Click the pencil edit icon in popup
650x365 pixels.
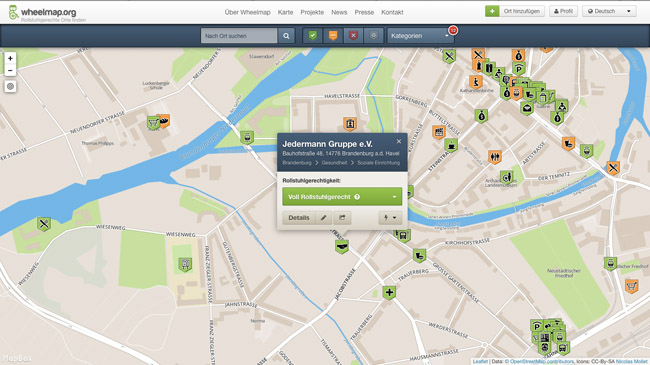click(x=324, y=217)
